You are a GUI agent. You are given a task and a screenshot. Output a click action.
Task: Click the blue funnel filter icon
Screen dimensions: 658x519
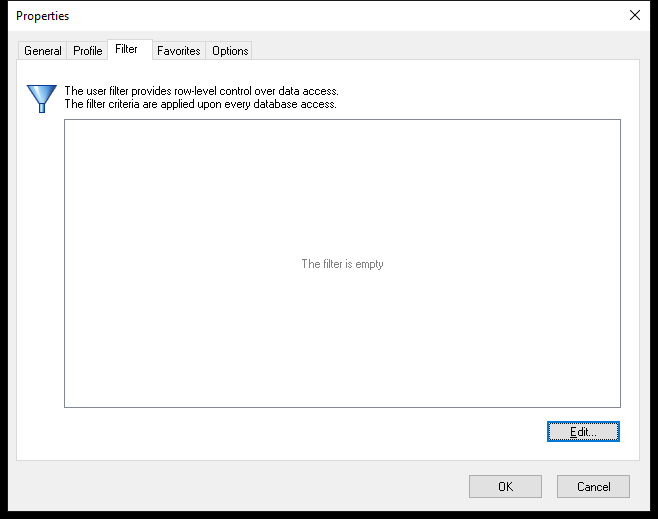[42, 99]
